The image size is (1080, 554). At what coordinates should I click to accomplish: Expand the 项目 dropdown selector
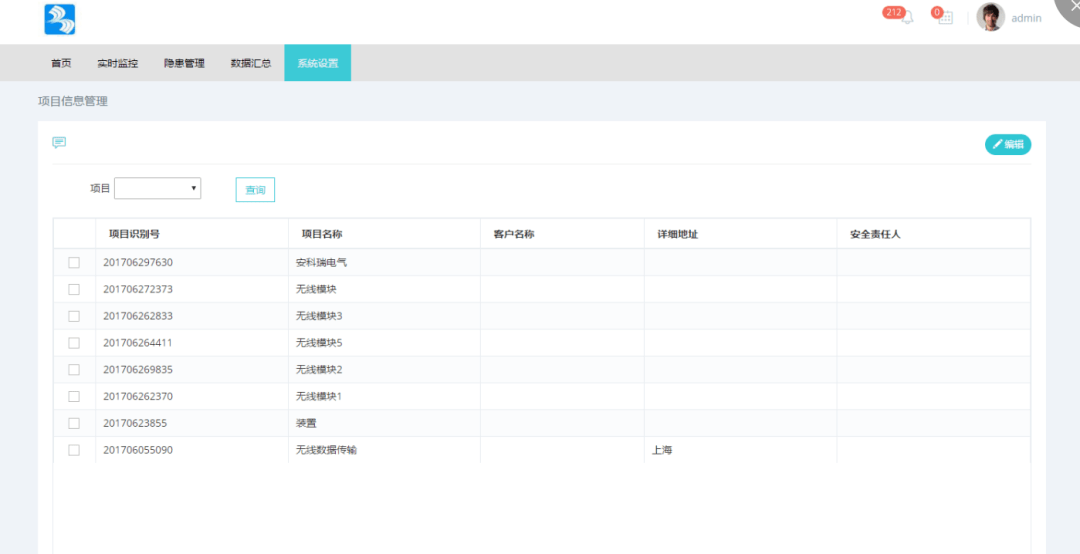(157, 188)
